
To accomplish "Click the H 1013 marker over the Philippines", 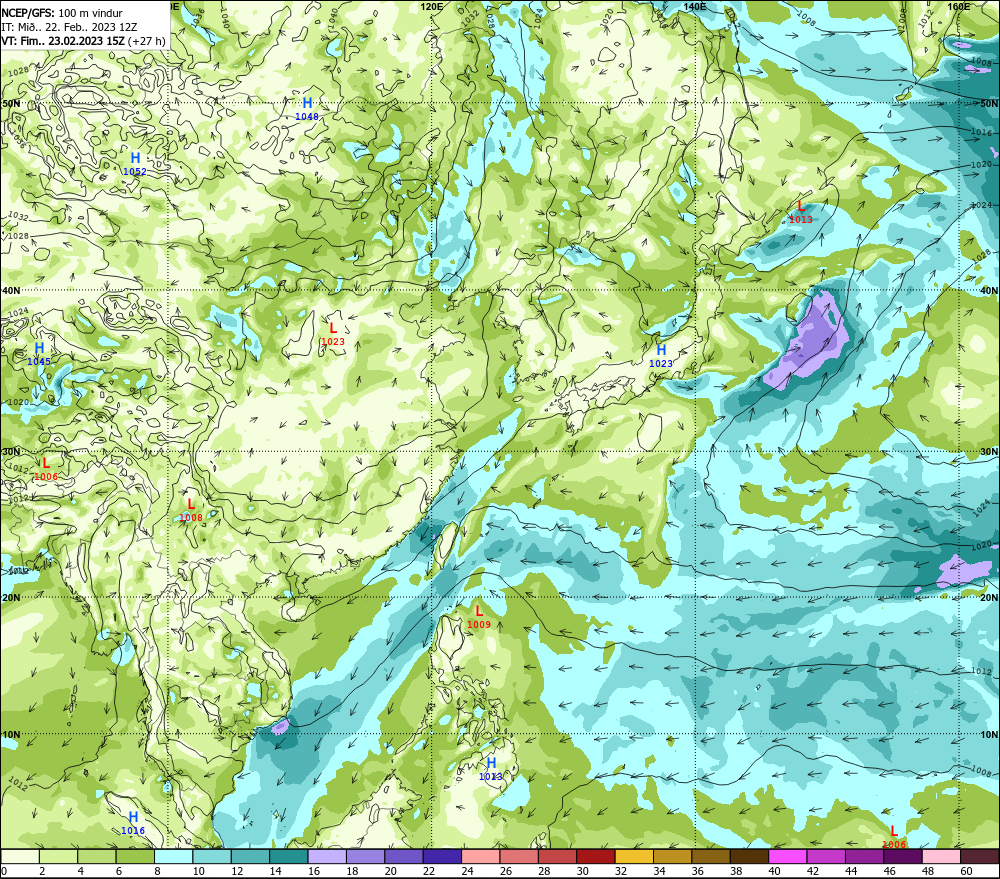I will (x=490, y=769).
